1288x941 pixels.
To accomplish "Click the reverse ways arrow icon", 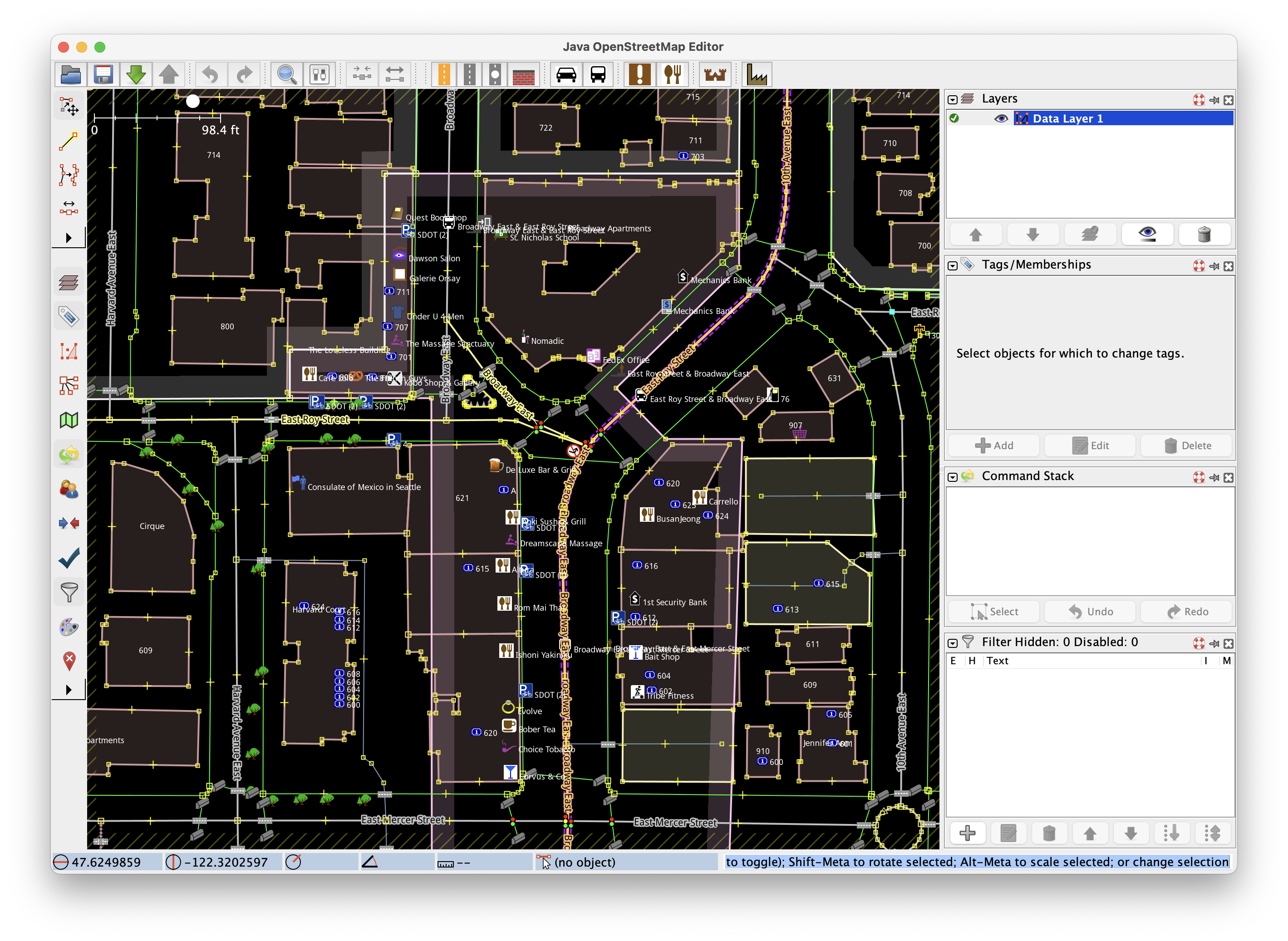I will tap(394, 74).
